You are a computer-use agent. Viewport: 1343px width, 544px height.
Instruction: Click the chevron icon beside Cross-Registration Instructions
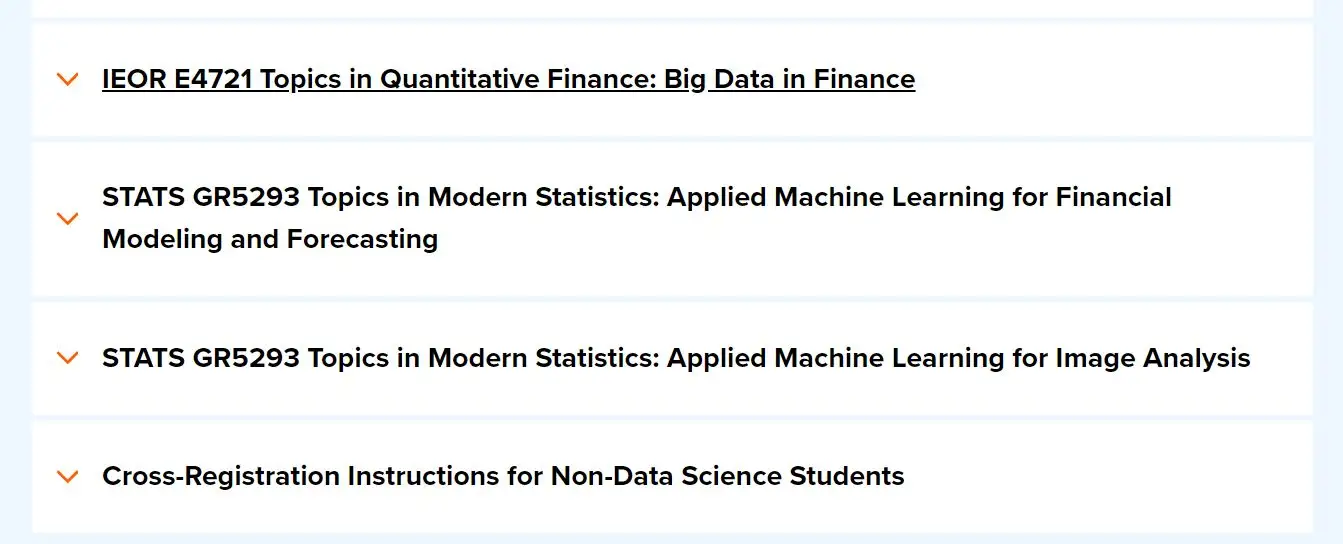point(68,476)
